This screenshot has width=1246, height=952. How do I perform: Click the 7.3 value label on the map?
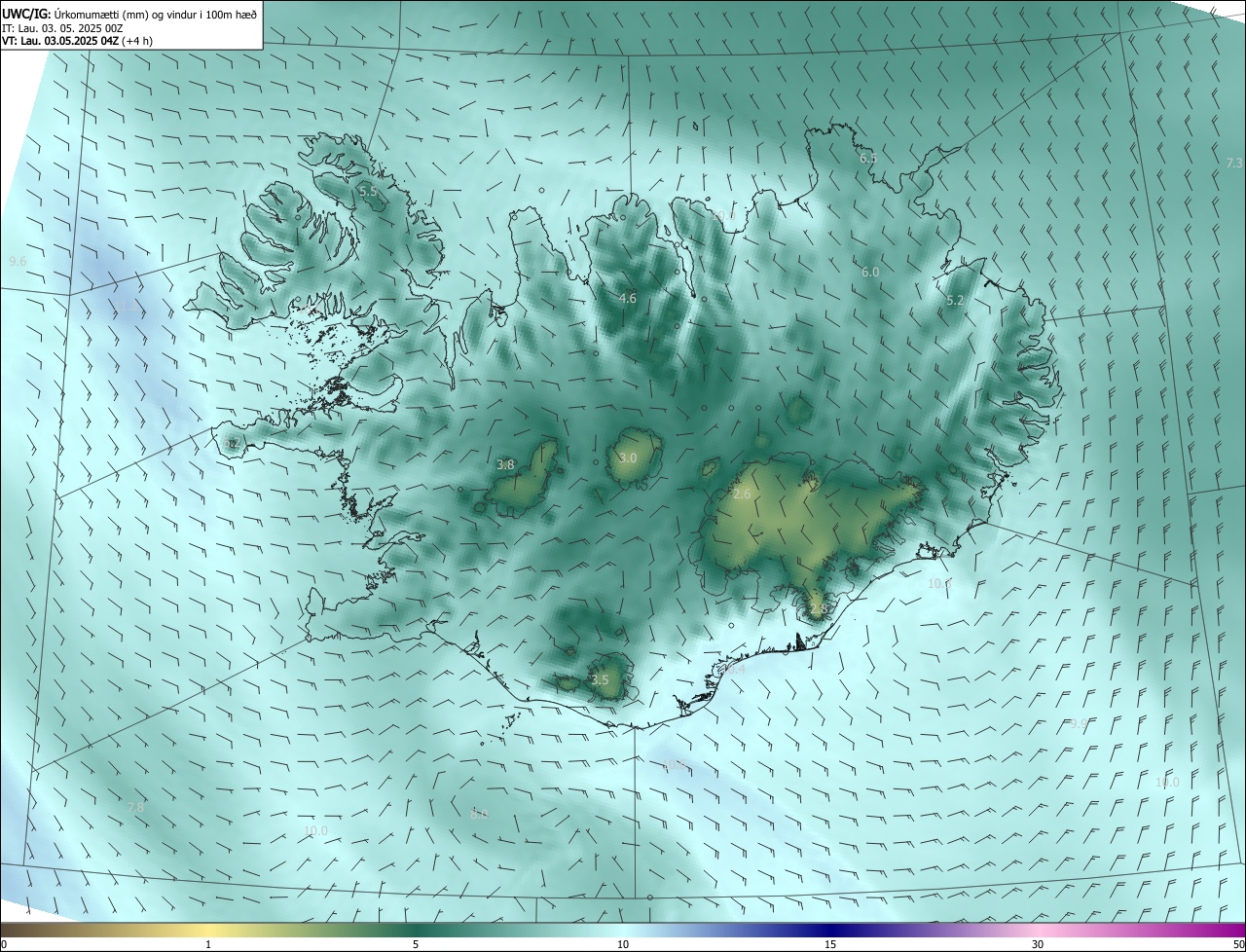point(1234,163)
